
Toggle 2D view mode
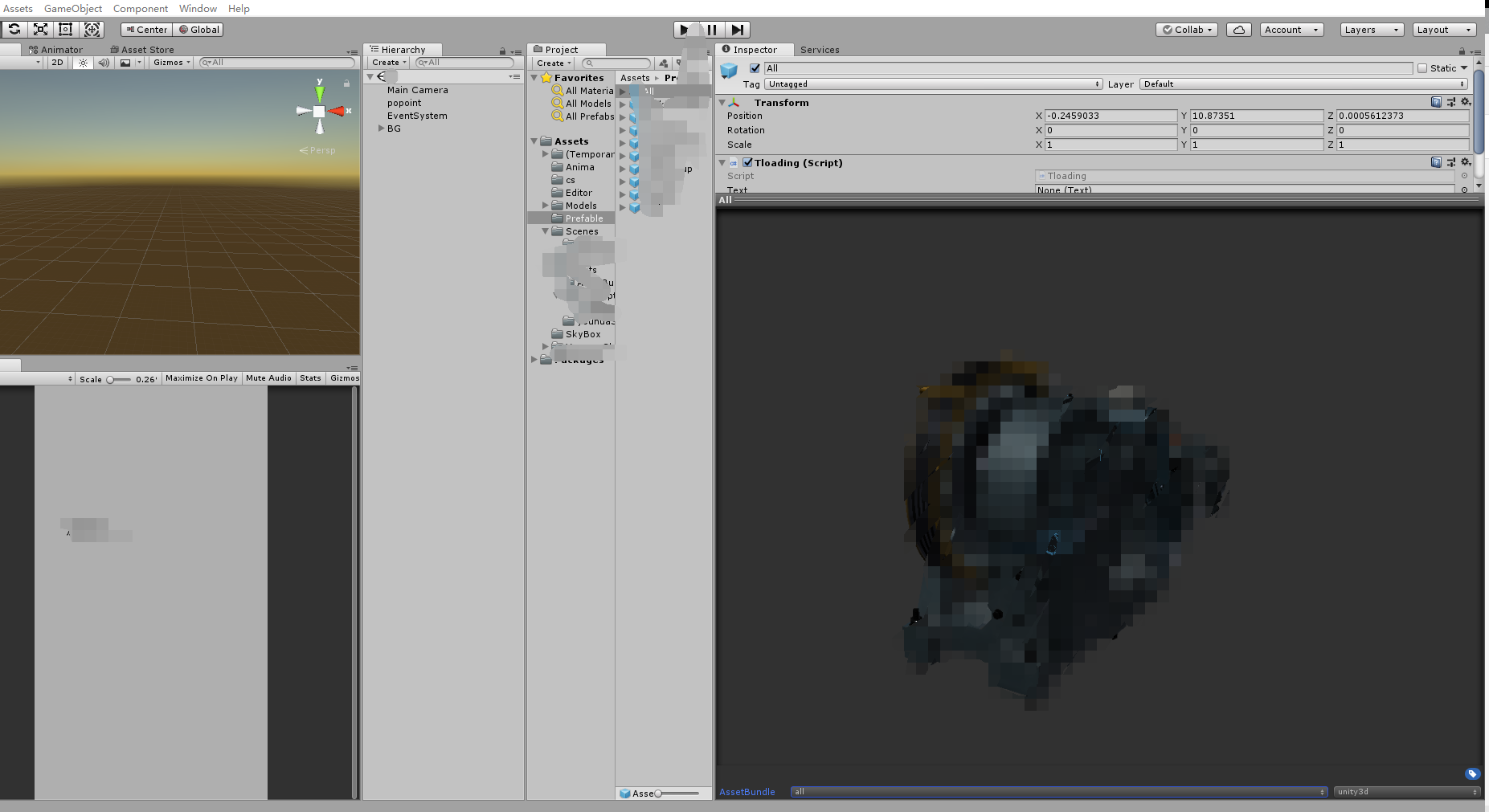coord(57,63)
